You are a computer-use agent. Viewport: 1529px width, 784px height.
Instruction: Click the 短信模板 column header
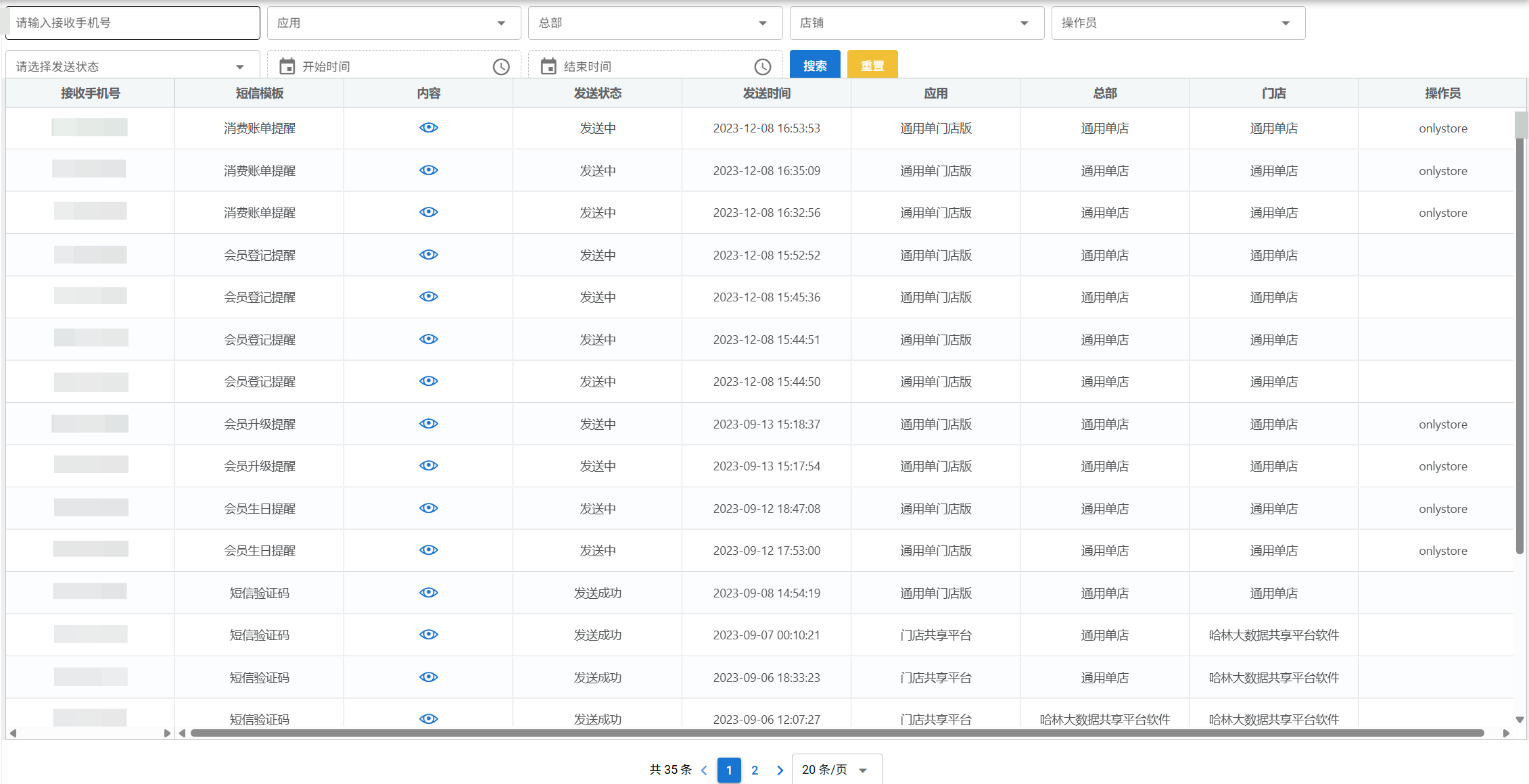pos(260,93)
